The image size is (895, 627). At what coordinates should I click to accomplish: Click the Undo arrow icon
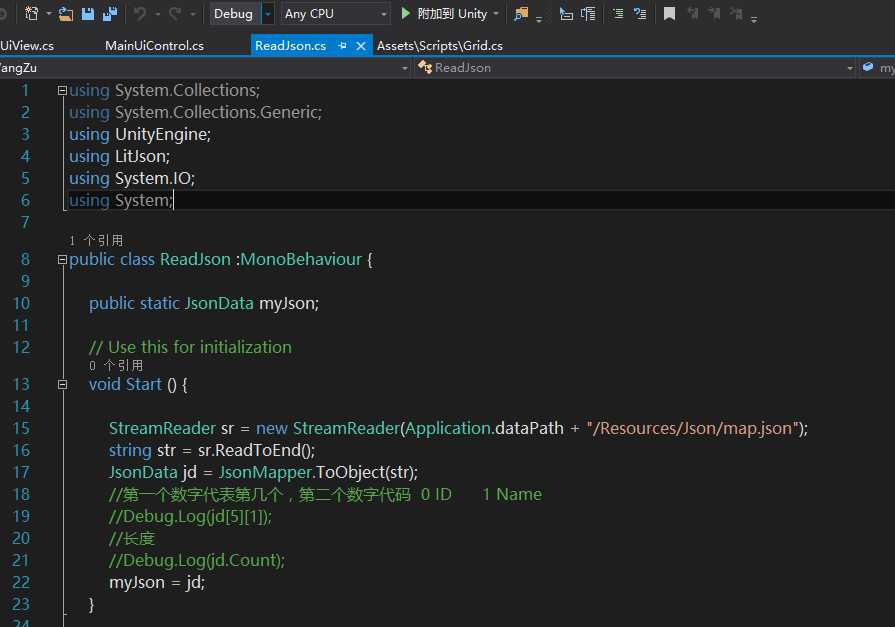click(x=140, y=13)
